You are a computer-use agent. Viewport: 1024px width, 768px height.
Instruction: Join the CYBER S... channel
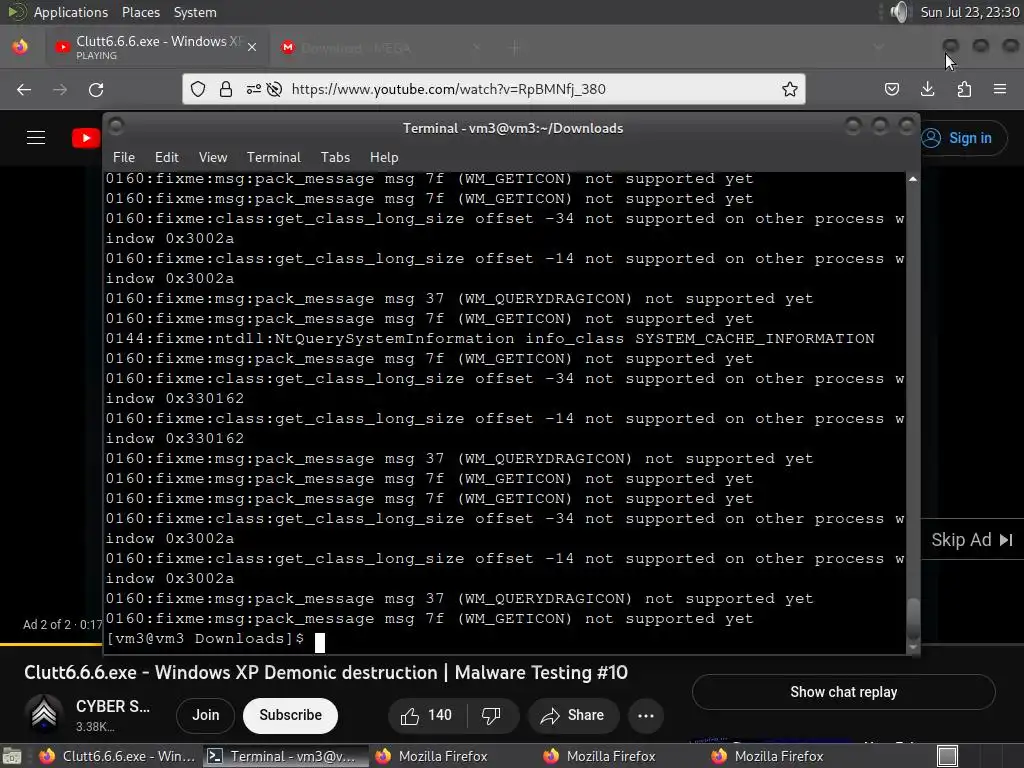pyautogui.click(x=206, y=715)
